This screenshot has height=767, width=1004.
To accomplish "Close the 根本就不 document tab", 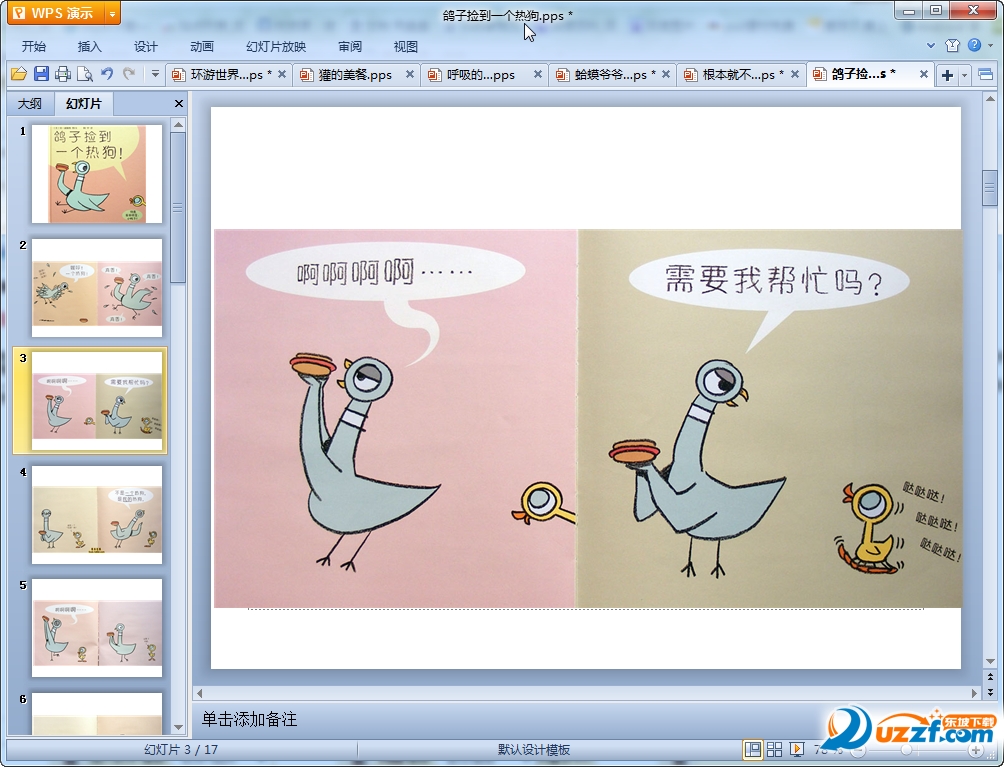I will [x=795, y=74].
